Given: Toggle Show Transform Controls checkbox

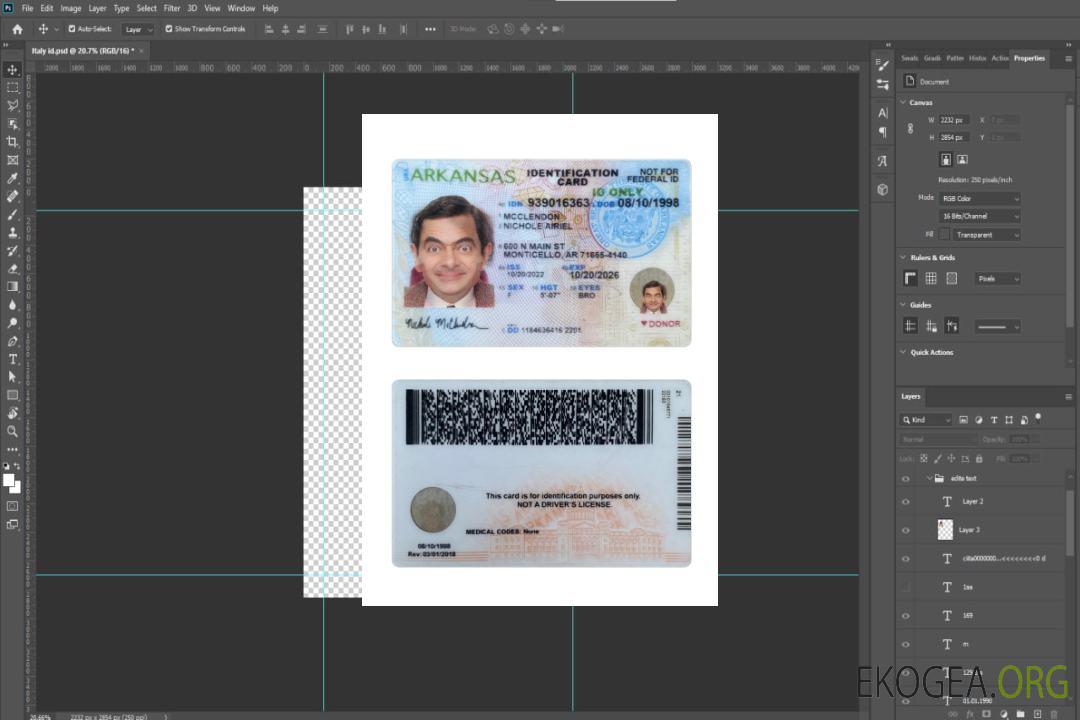Looking at the screenshot, I should (x=169, y=29).
